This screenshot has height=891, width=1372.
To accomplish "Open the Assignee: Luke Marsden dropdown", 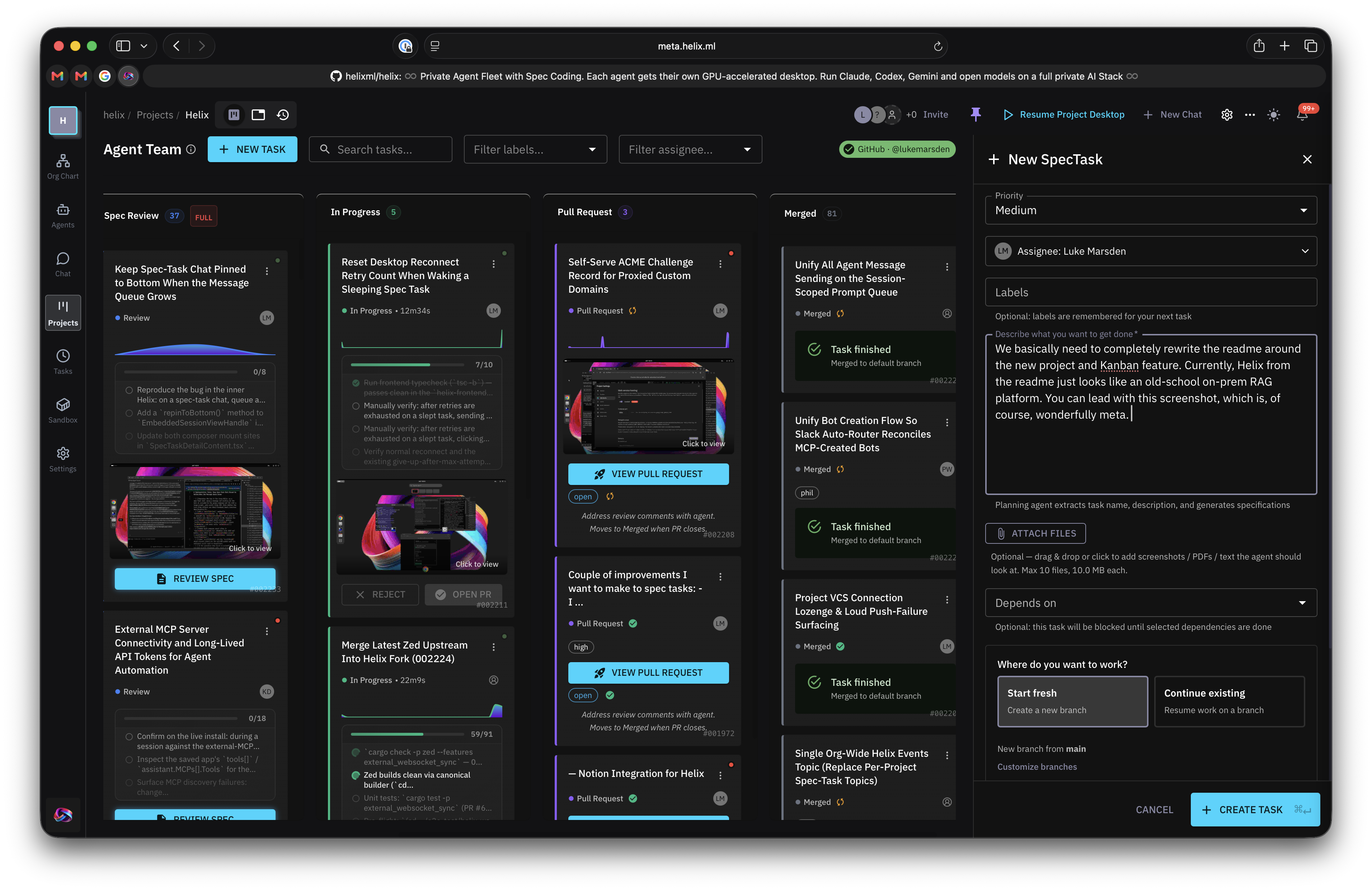I will pyautogui.click(x=1151, y=251).
